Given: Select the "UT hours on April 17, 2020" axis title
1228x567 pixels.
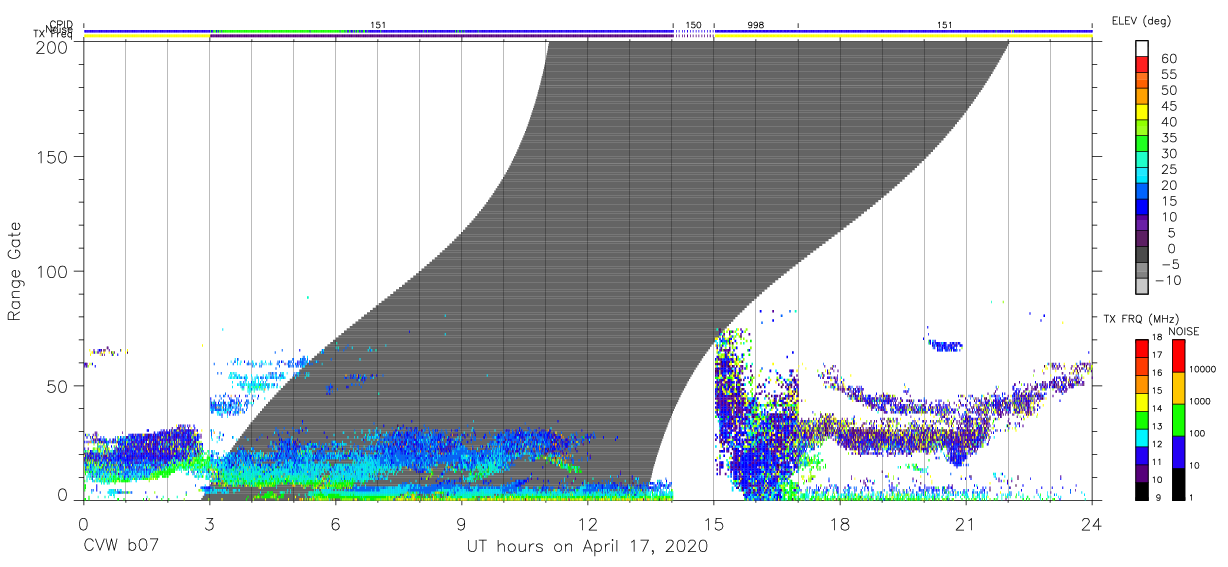Looking at the screenshot, I should click(586, 547).
